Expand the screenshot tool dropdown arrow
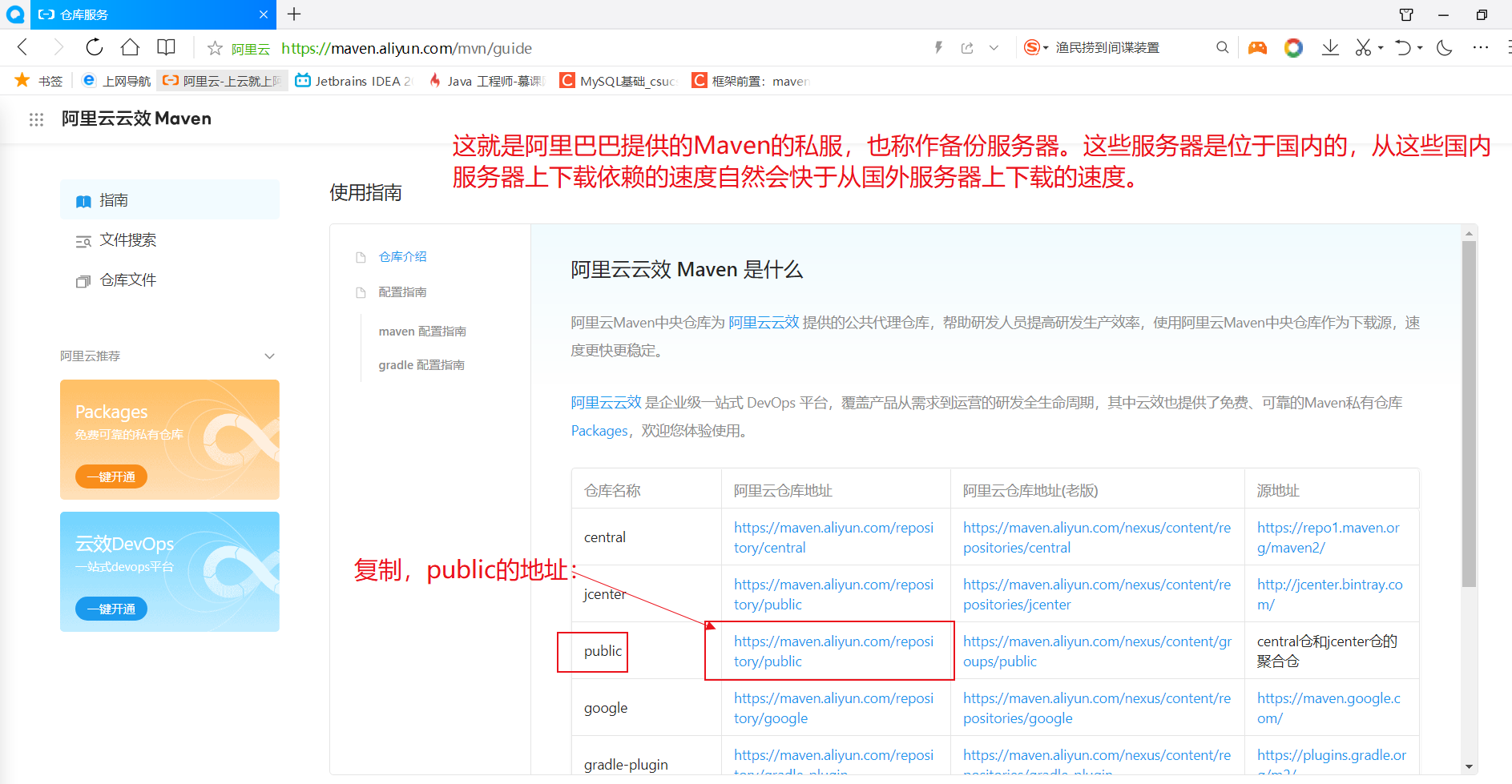Viewport: 1512px width, 784px height. (1381, 48)
